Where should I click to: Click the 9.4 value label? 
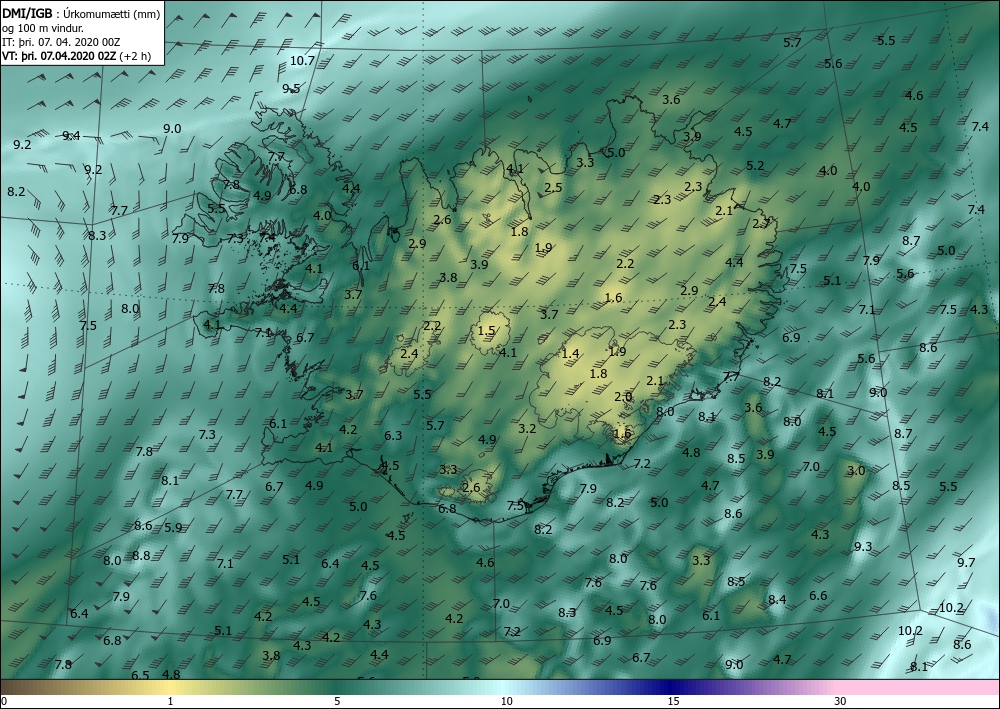71,136
